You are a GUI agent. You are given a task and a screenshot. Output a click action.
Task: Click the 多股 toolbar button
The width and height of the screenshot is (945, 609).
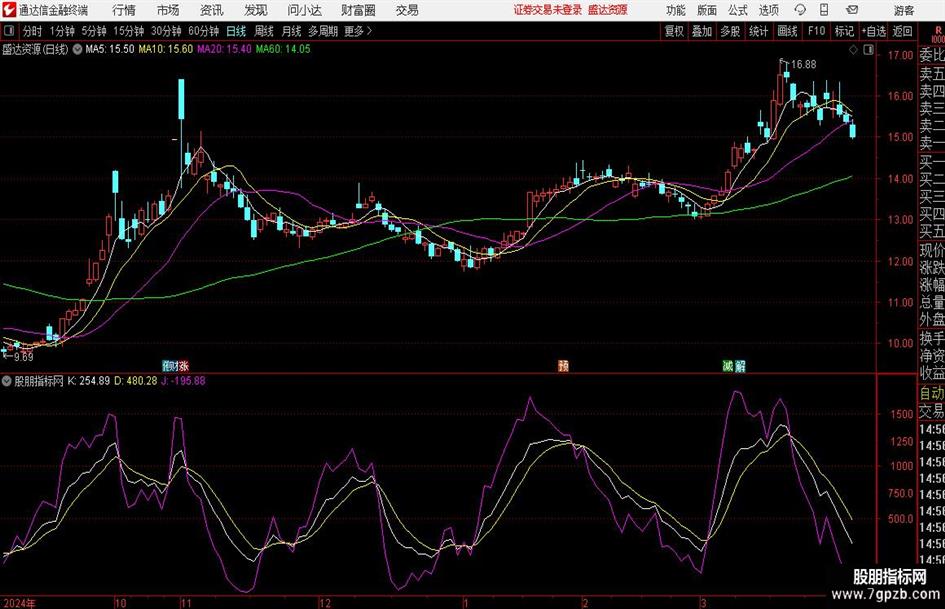pos(730,31)
